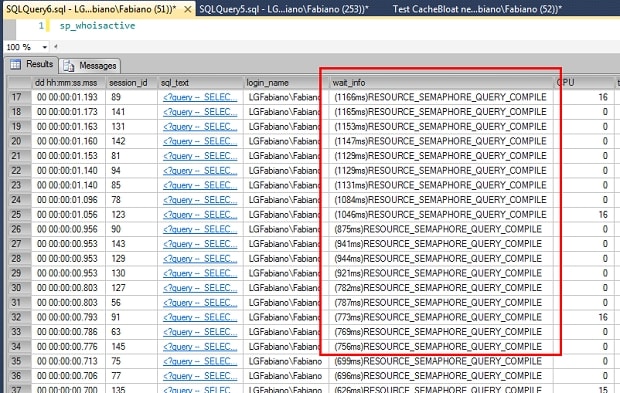The height and width of the screenshot is (393, 620).
Task: Open sql_text query link in row 19
Action: tap(200, 127)
